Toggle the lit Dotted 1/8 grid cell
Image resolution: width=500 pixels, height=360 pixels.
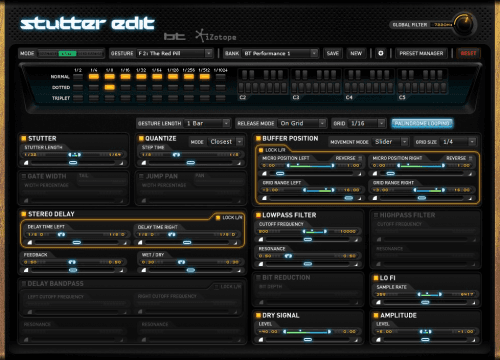click(110, 87)
